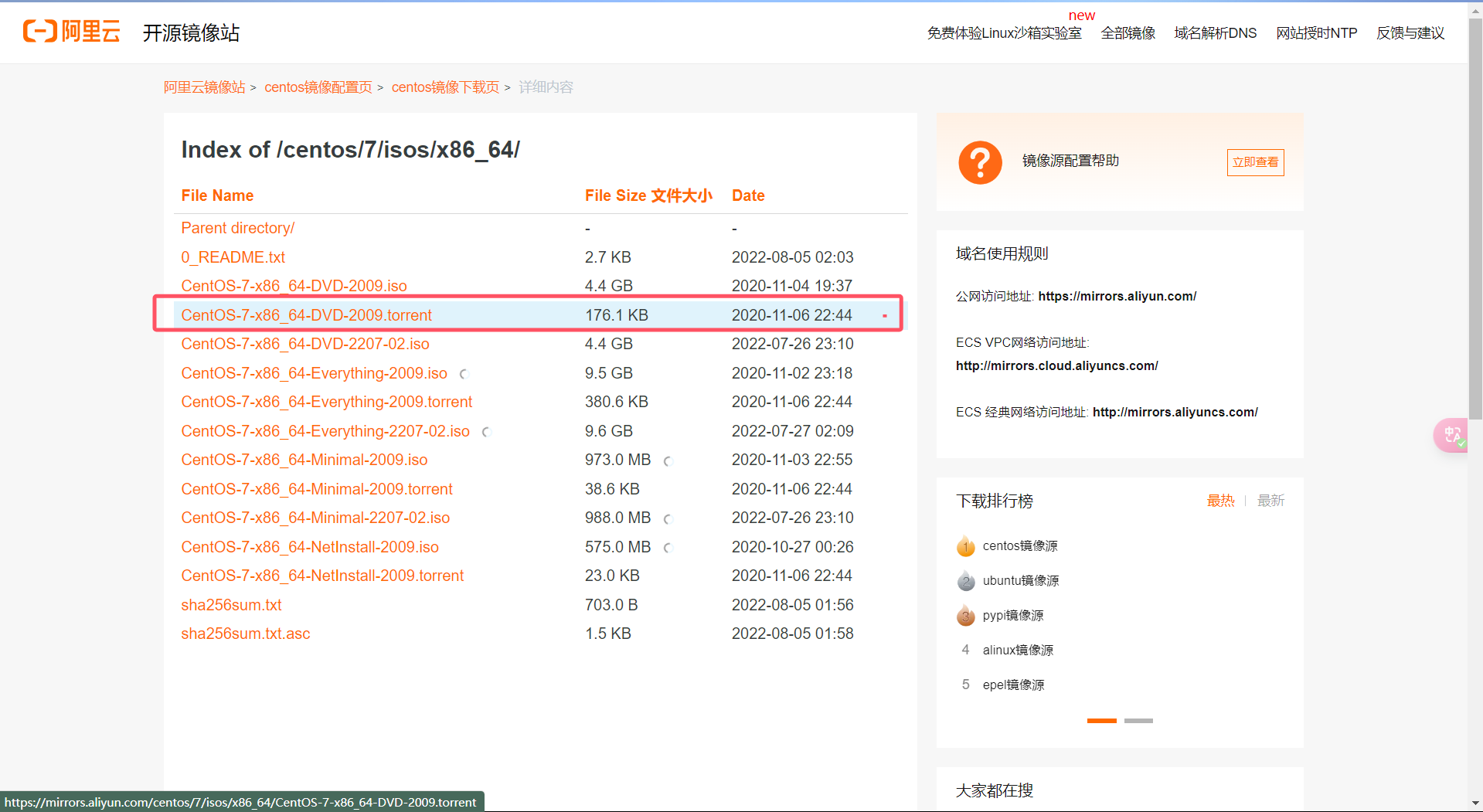
Task: Open ubuntu镜像源 ranking entry
Action: click(1021, 581)
